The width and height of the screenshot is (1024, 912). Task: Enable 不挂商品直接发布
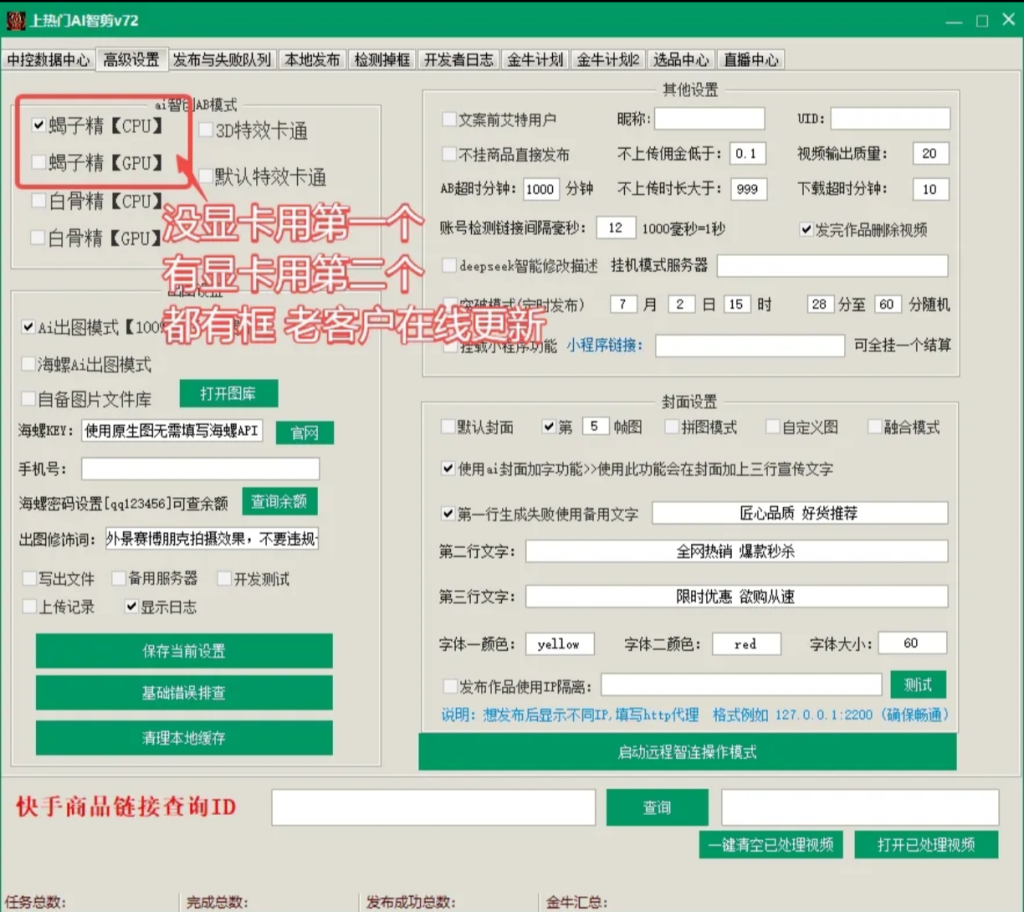(449, 154)
